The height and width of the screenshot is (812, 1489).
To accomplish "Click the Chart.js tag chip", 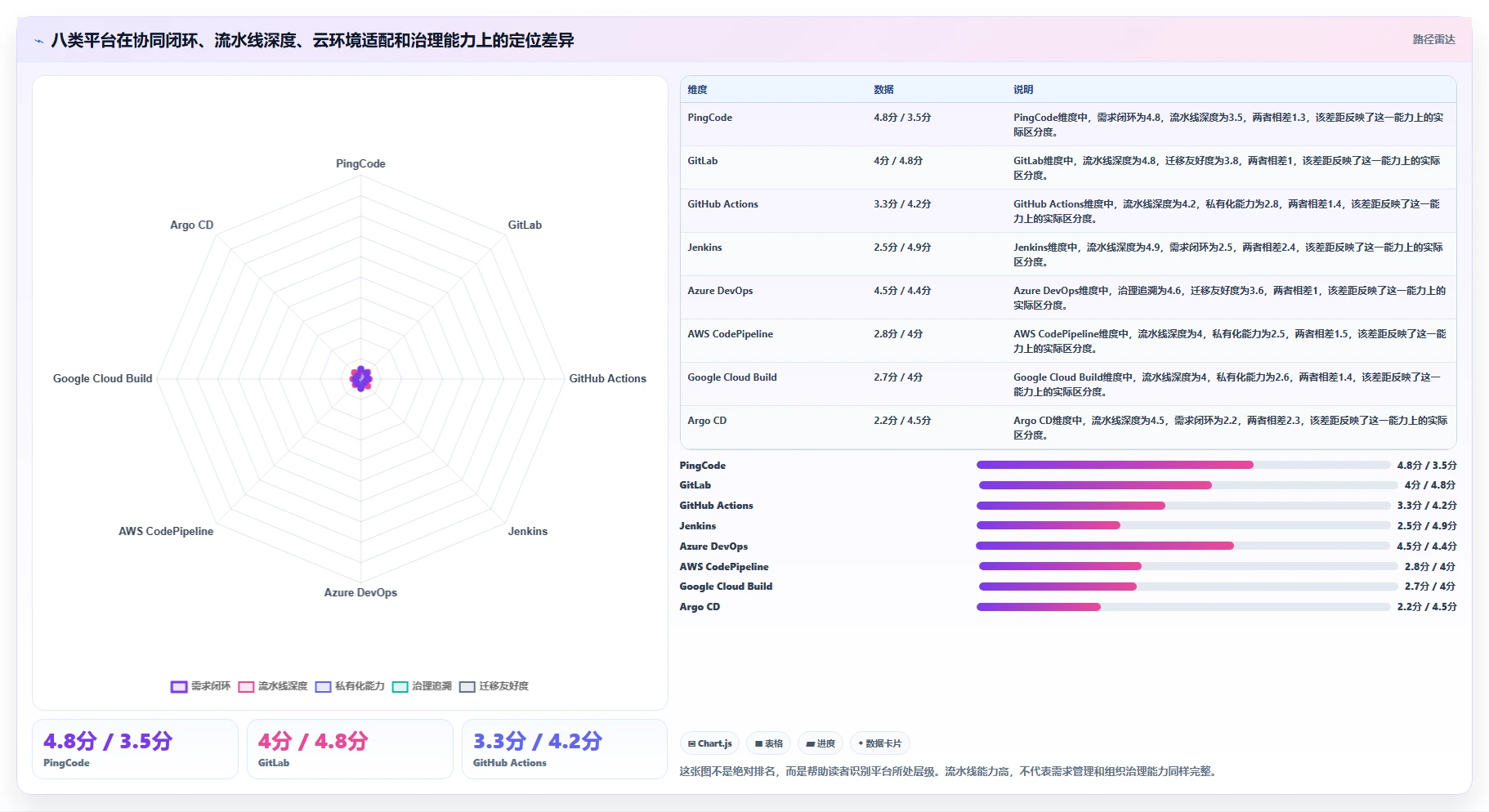I will [709, 743].
